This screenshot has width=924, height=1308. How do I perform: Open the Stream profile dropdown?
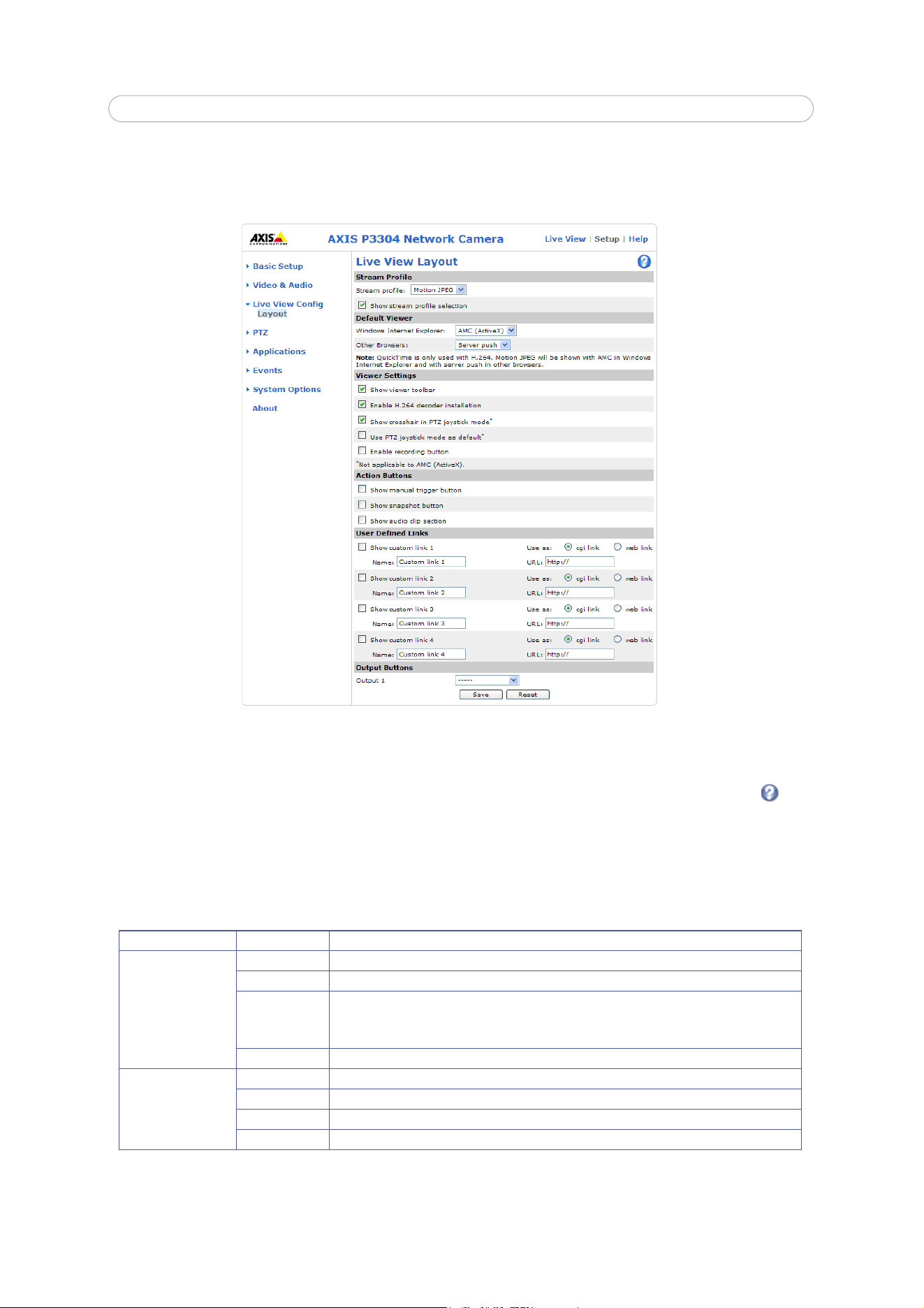[438, 290]
